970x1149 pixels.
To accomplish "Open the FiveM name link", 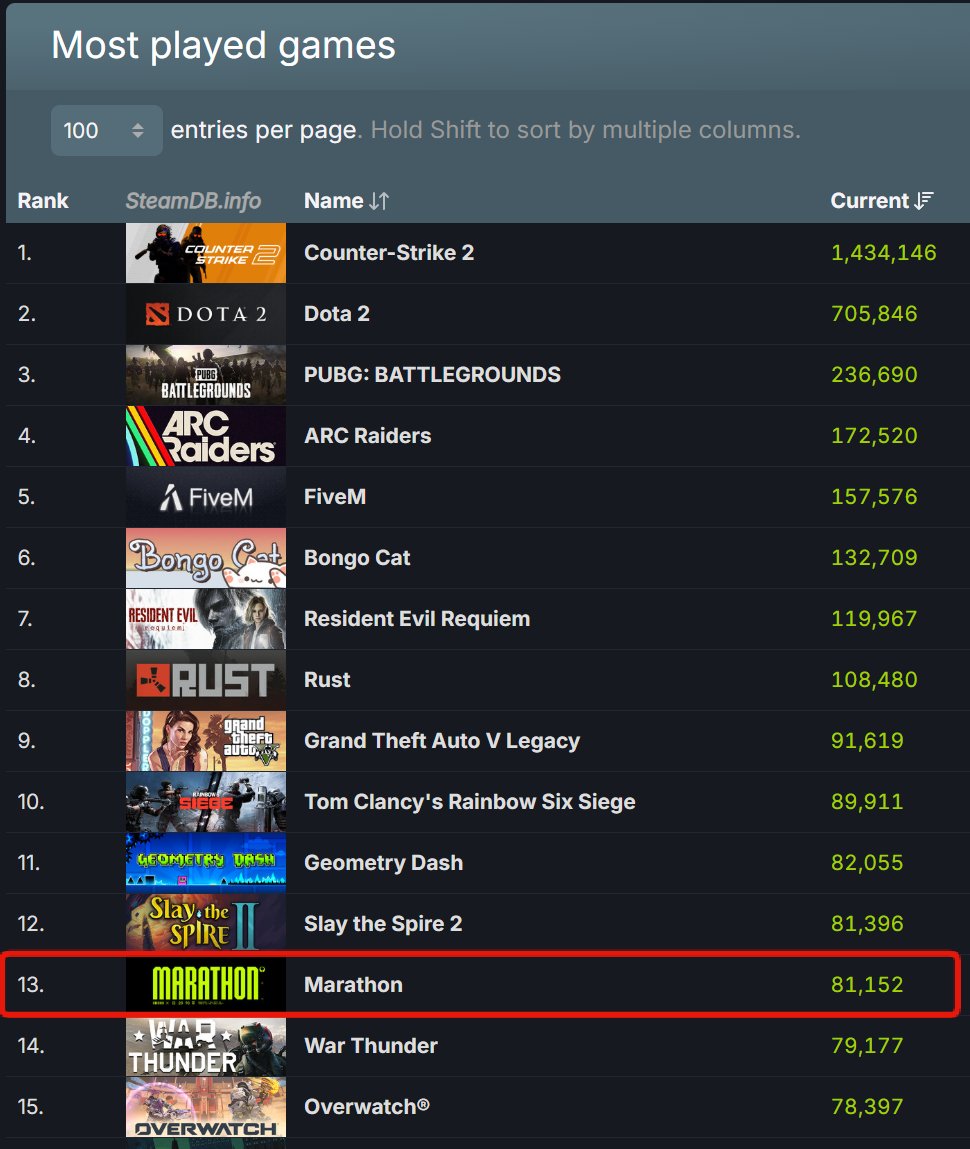I will click(x=335, y=497).
